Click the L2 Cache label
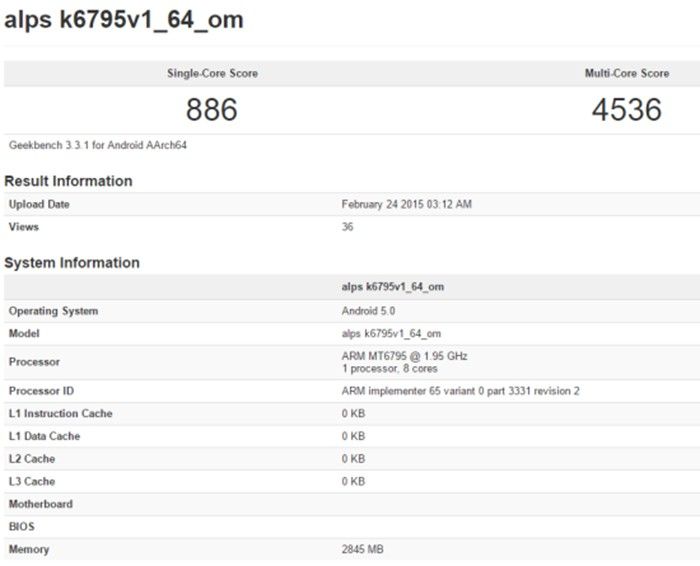The height and width of the screenshot is (566, 700). pos(32,459)
